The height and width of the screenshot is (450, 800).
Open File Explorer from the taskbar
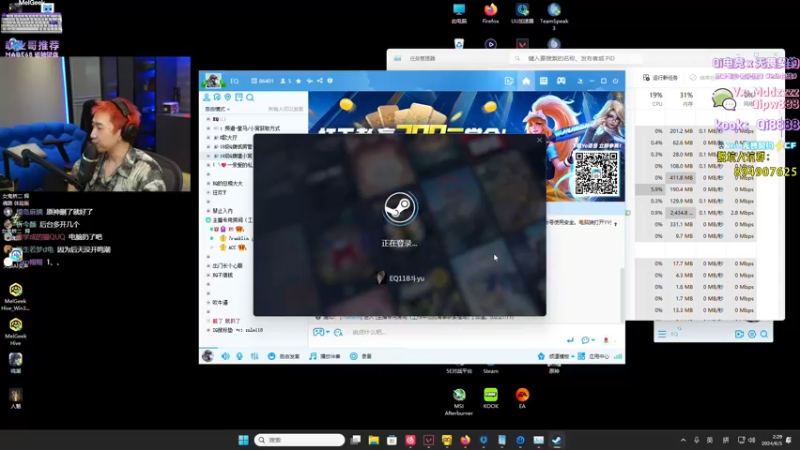[373, 440]
